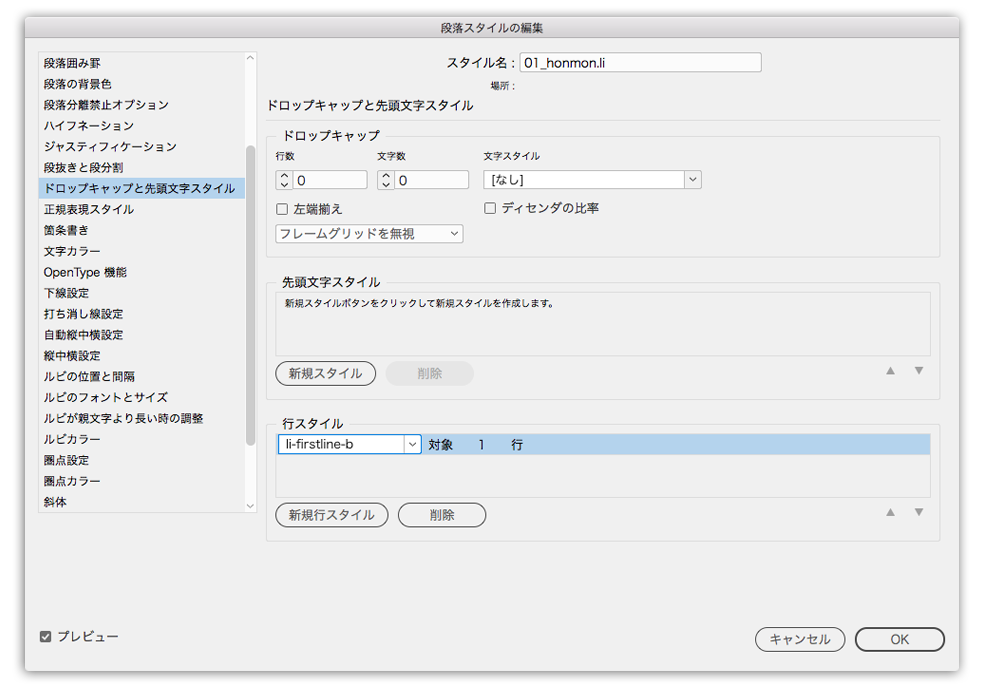Click the ▼ arrow in 先頭文字スタイル section
Screen dimensions: 984x688
click(x=918, y=370)
